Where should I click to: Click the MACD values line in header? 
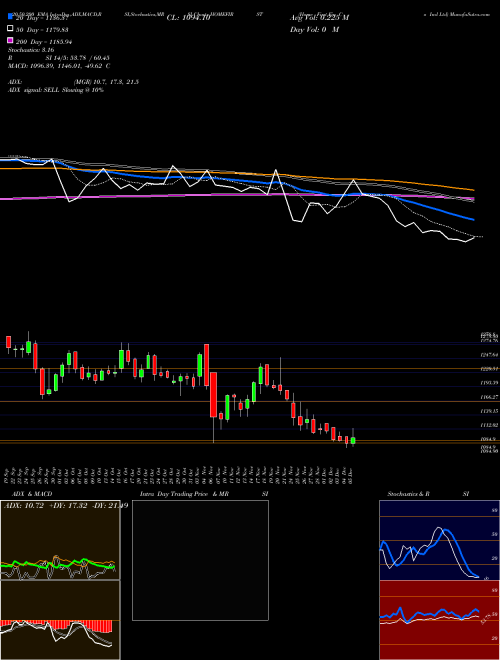point(59,66)
